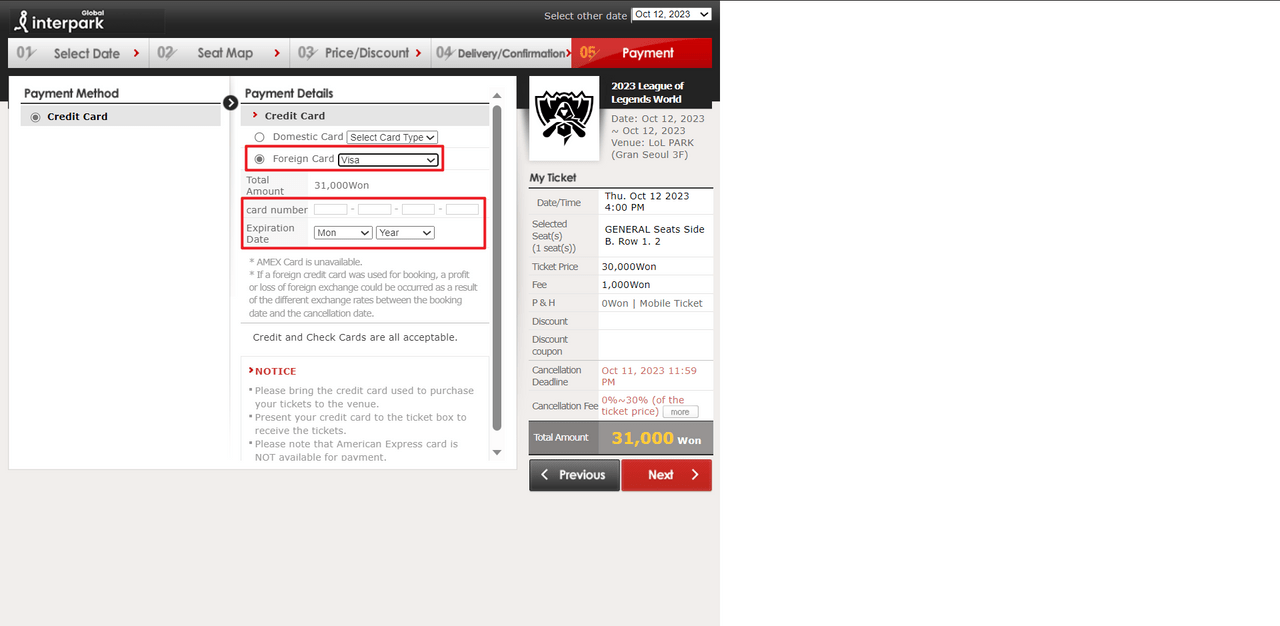The image size is (1280, 626).
Task: Click scrollbar down arrow in Payment Details
Action: (497, 452)
